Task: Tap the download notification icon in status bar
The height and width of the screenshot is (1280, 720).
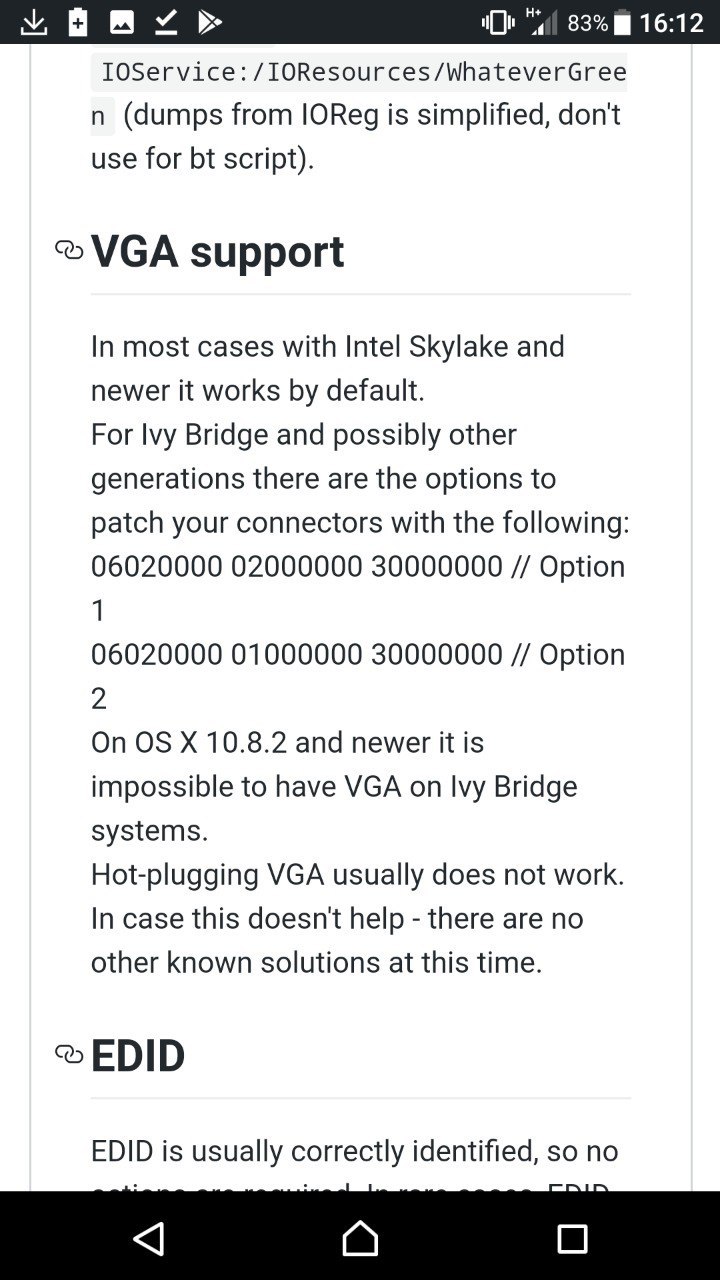Action: 33,22
